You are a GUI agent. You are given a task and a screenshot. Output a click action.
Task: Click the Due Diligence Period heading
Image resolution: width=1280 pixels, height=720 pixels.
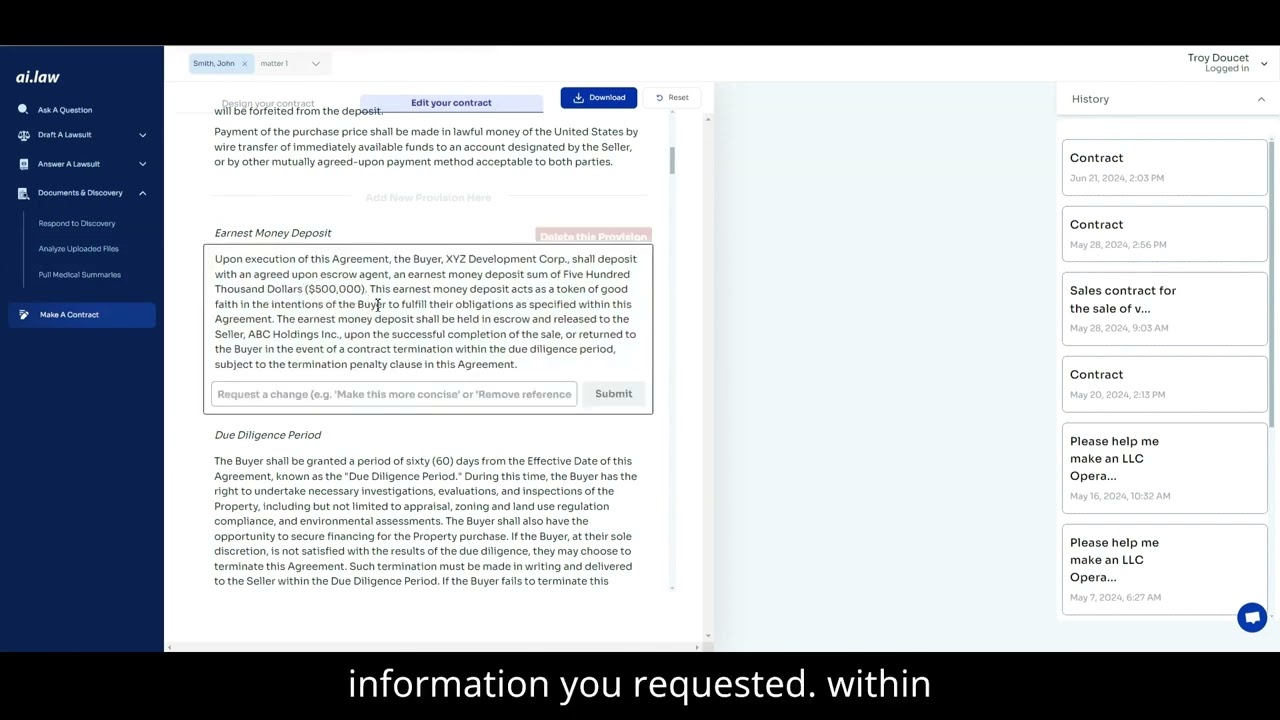267,435
